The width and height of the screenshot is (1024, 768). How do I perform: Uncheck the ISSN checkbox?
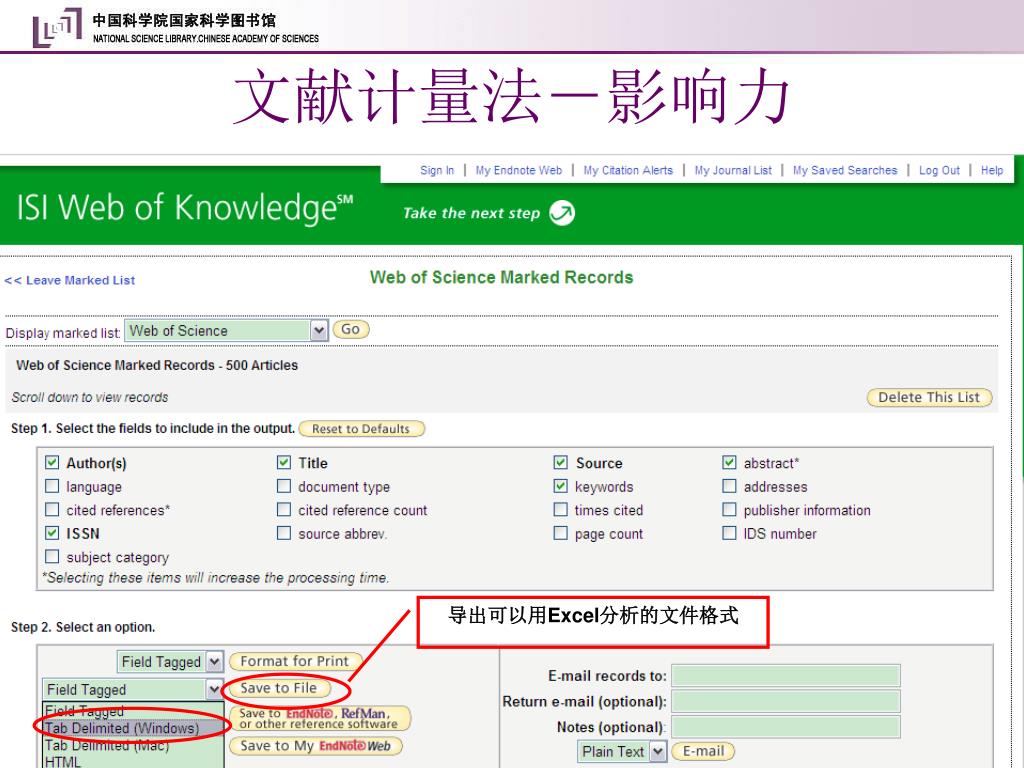click(x=52, y=533)
